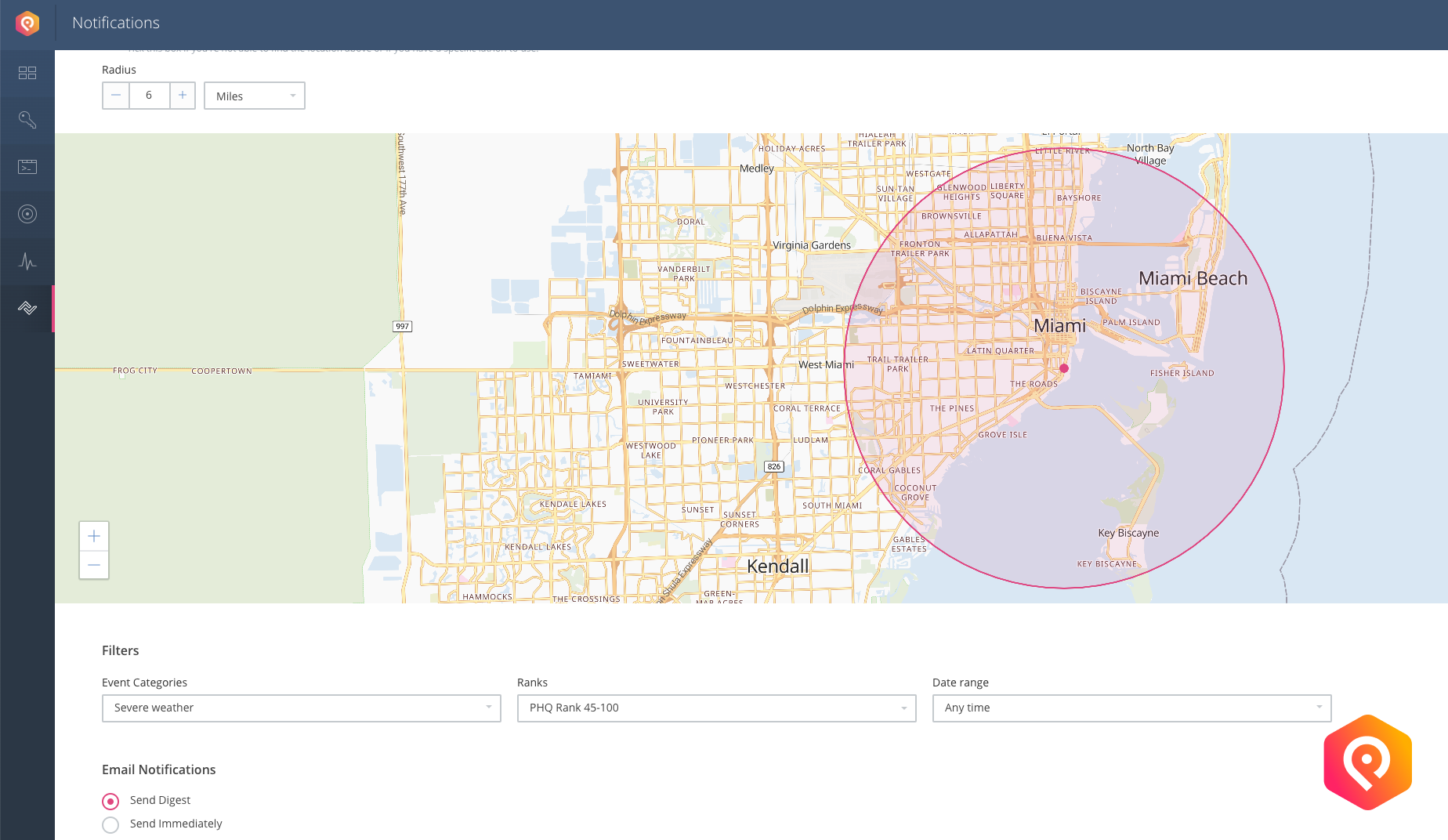Click the 'Virginia Gardens' map label
Image resolution: width=1448 pixels, height=840 pixels.
click(812, 245)
